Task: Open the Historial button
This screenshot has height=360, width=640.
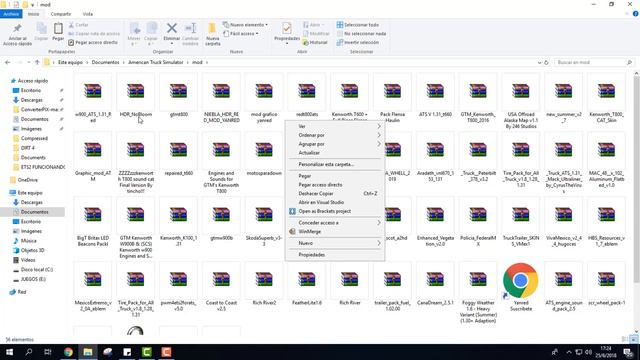Action: [x=315, y=42]
